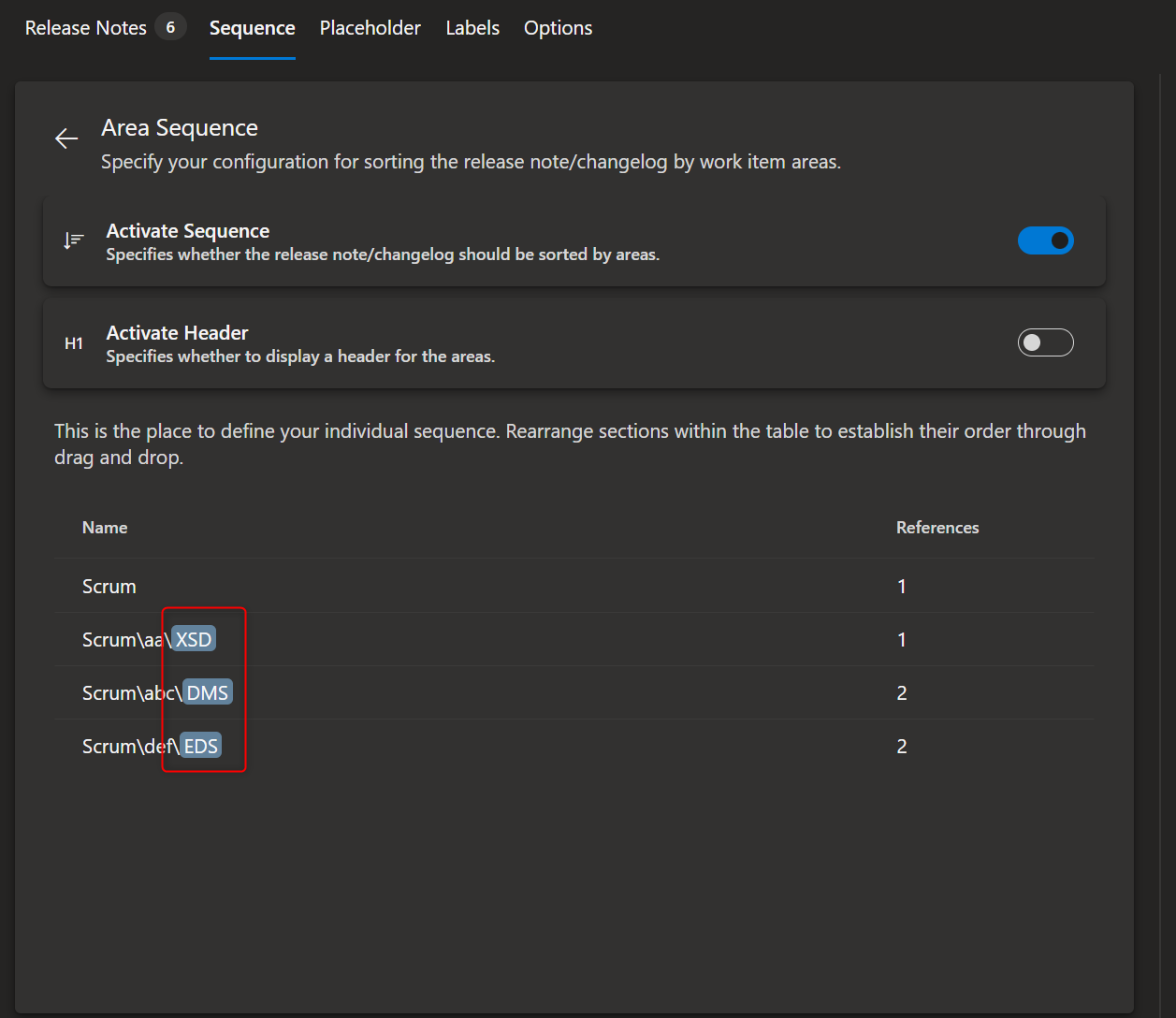This screenshot has width=1176, height=1018.
Task: Click the References column header
Action: [x=936, y=528]
